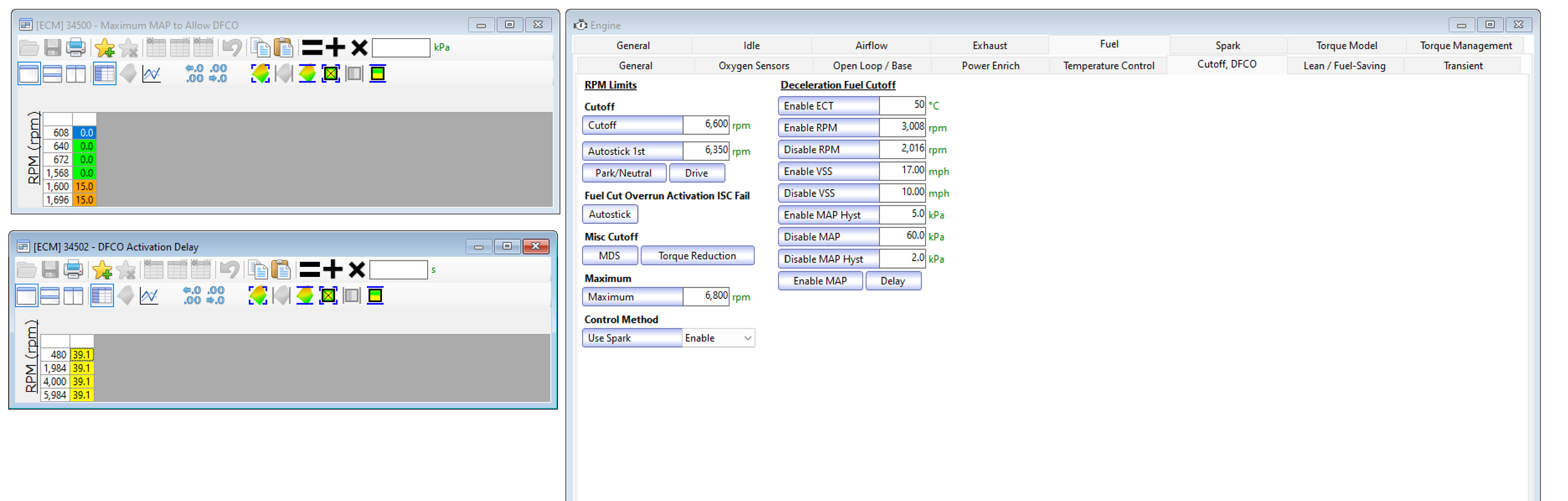Click the equals (set value) icon in DFCO Activation Delay toolbar

pyautogui.click(x=309, y=270)
